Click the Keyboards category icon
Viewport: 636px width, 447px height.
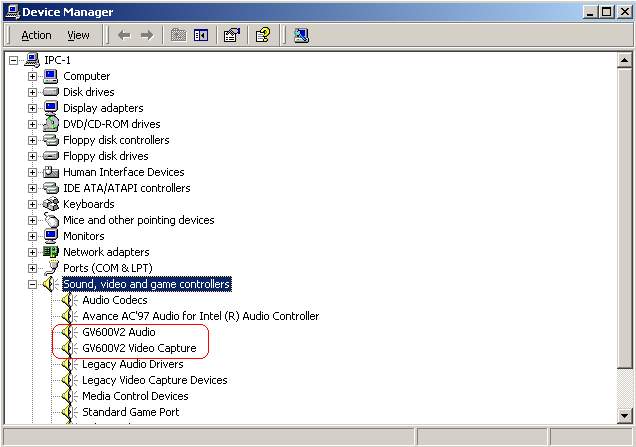(x=51, y=204)
